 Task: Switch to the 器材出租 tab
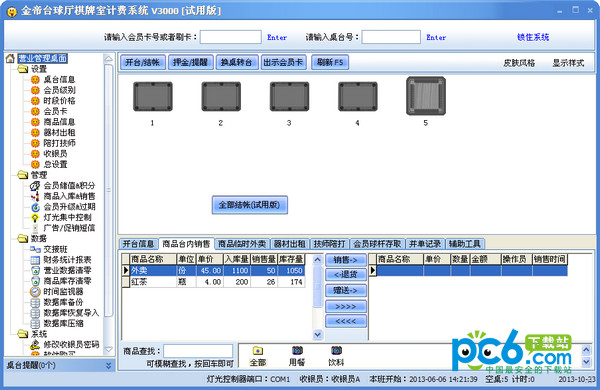click(x=290, y=244)
